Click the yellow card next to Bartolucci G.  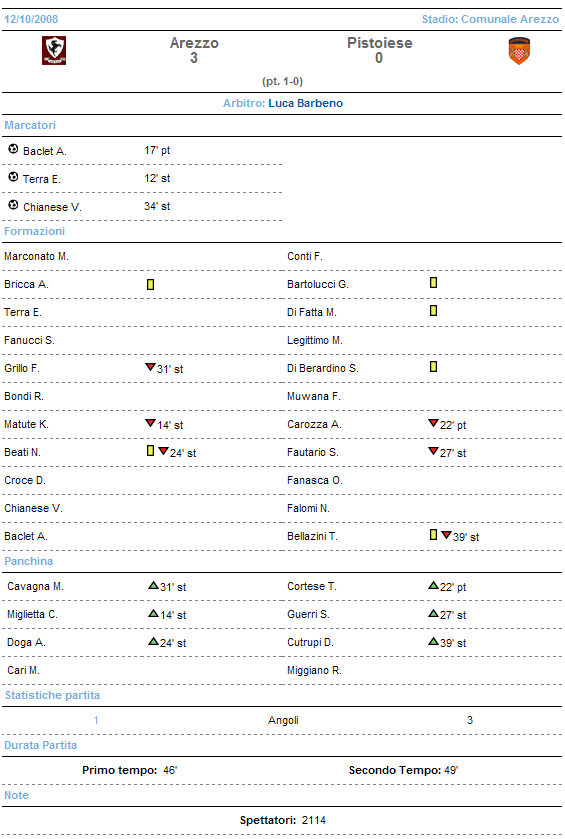click(x=433, y=283)
